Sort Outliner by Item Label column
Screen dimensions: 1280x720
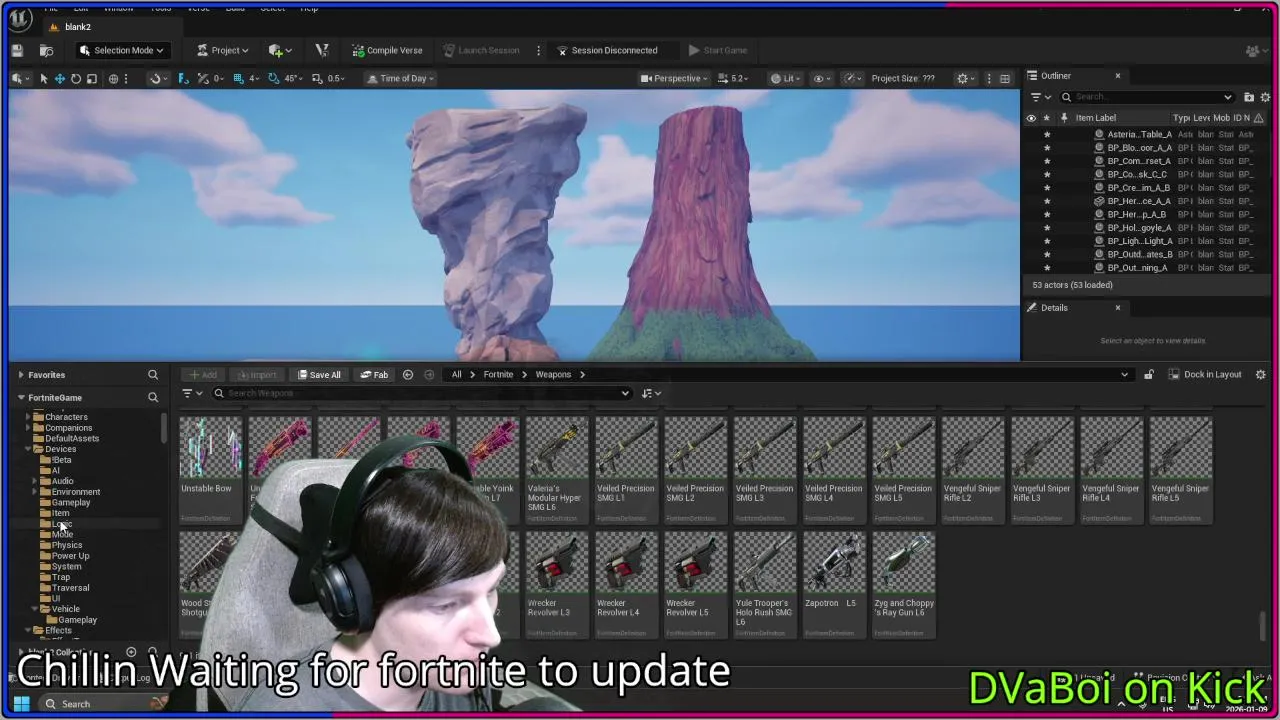point(1096,117)
